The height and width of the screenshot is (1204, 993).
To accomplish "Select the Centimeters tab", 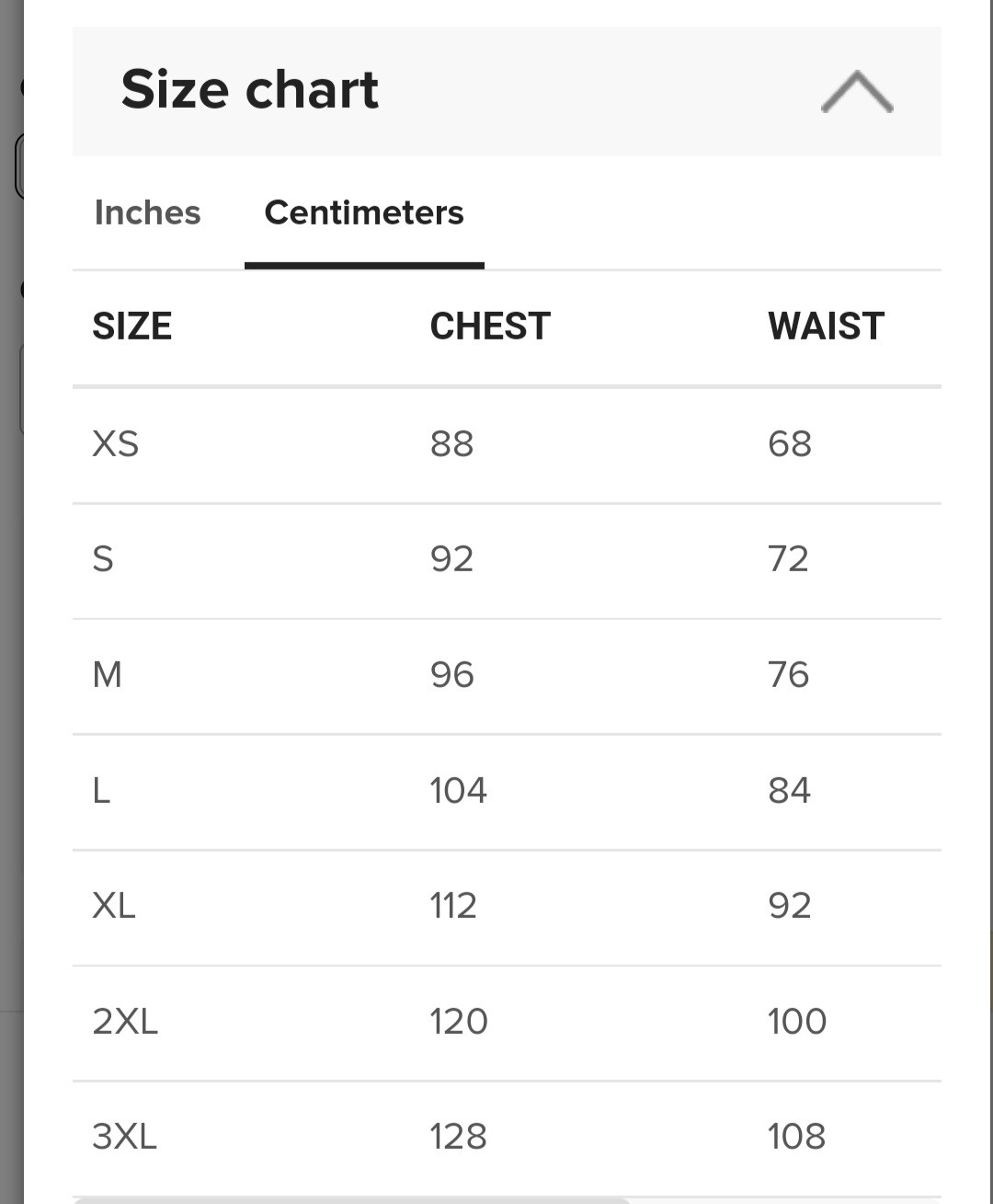I will point(364,212).
